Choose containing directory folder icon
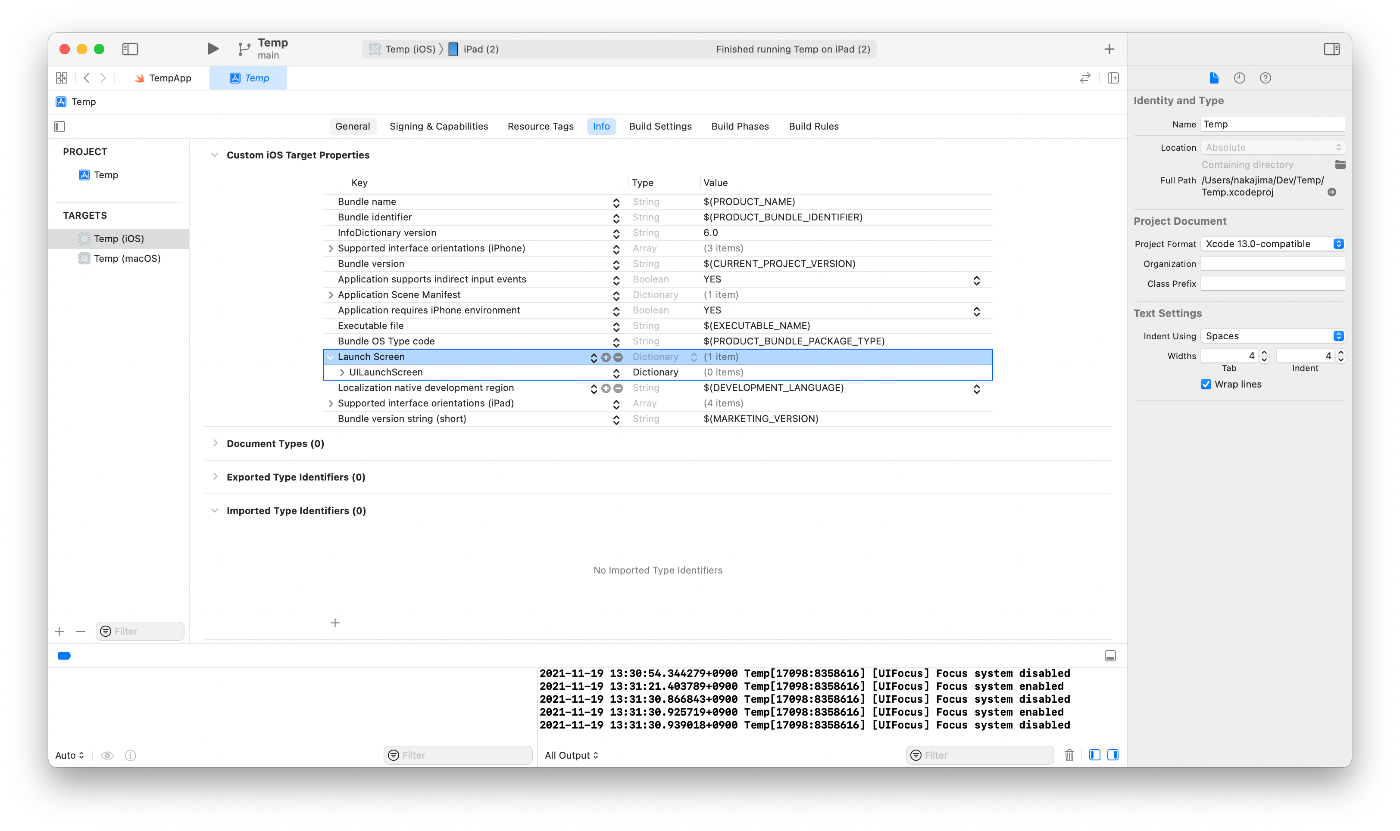Image resolution: width=1400 pixels, height=831 pixels. (1340, 164)
